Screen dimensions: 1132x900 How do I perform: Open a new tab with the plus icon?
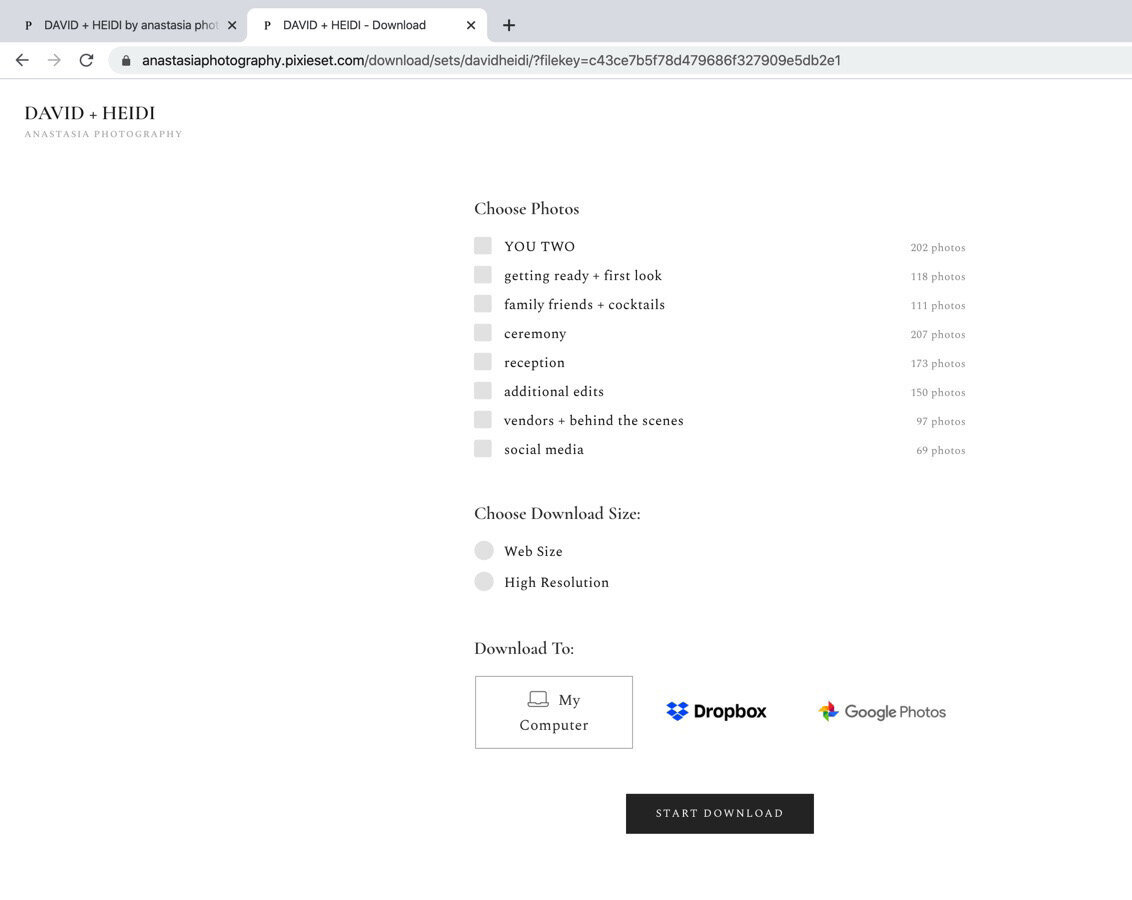click(509, 25)
